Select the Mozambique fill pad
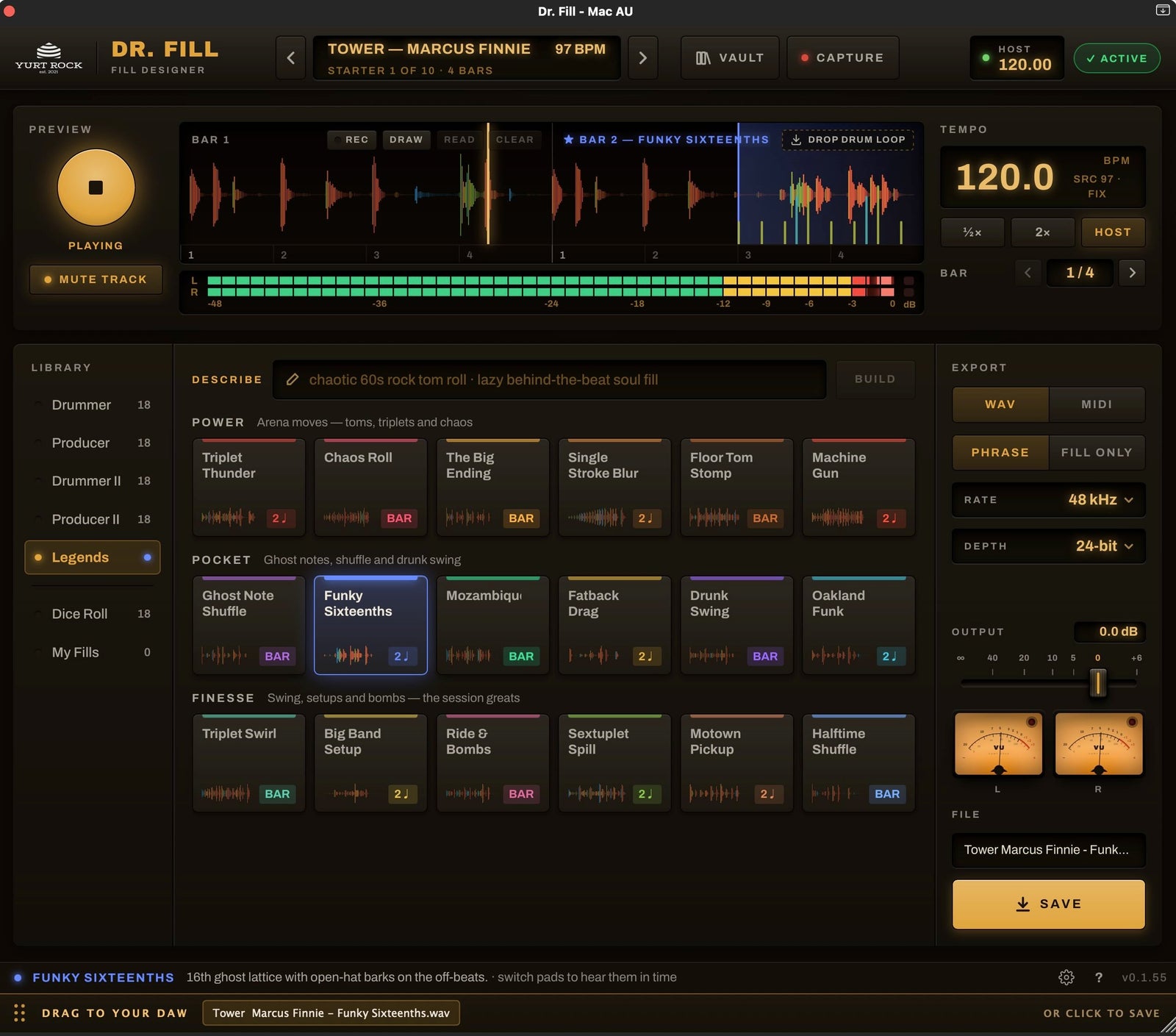Image resolution: width=1176 pixels, height=1036 pixels. (492, 625)
